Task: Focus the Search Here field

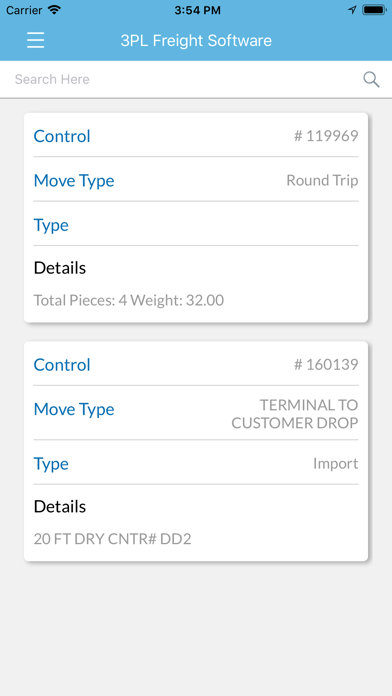Action: pyautogui.click(x=186, y=79)
